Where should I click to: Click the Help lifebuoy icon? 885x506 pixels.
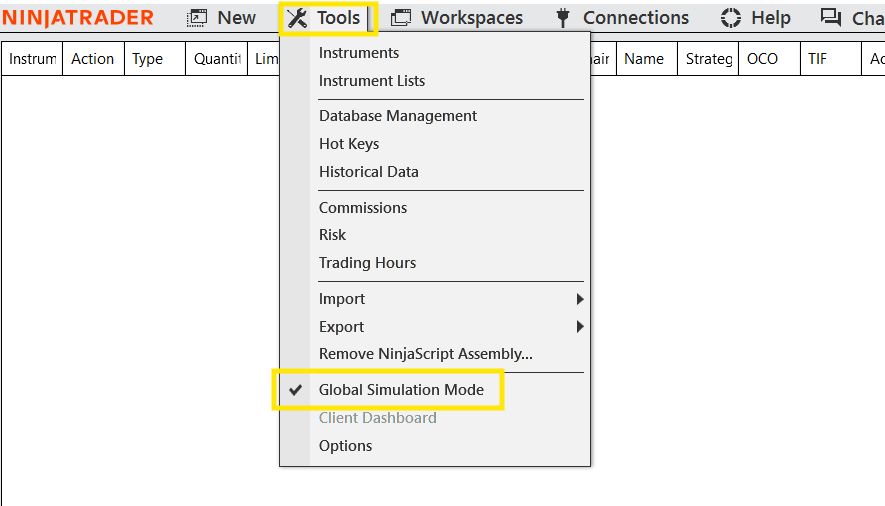tap(731, 18)
